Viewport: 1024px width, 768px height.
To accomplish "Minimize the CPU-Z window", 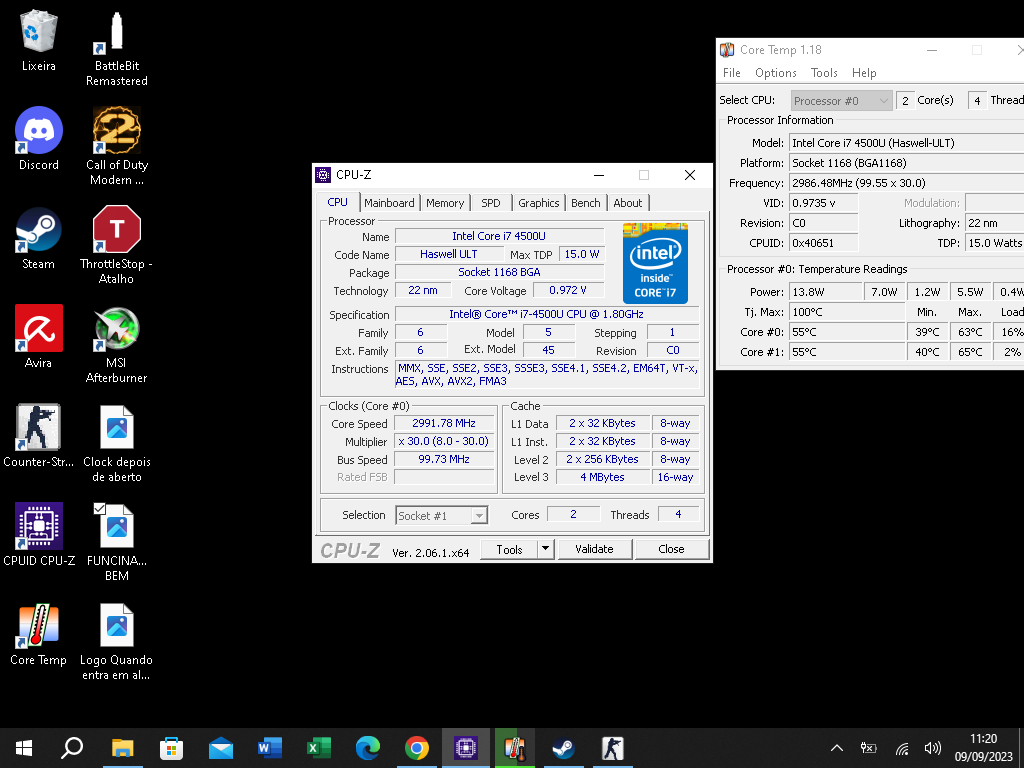I will tap(599, 175).
